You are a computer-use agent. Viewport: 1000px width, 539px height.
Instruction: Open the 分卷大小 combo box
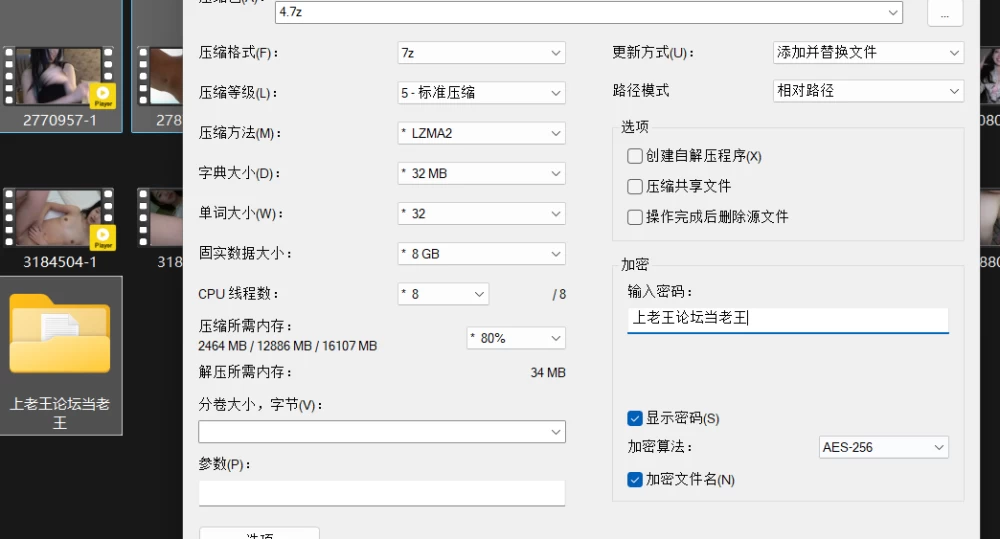tap(382, 432)
